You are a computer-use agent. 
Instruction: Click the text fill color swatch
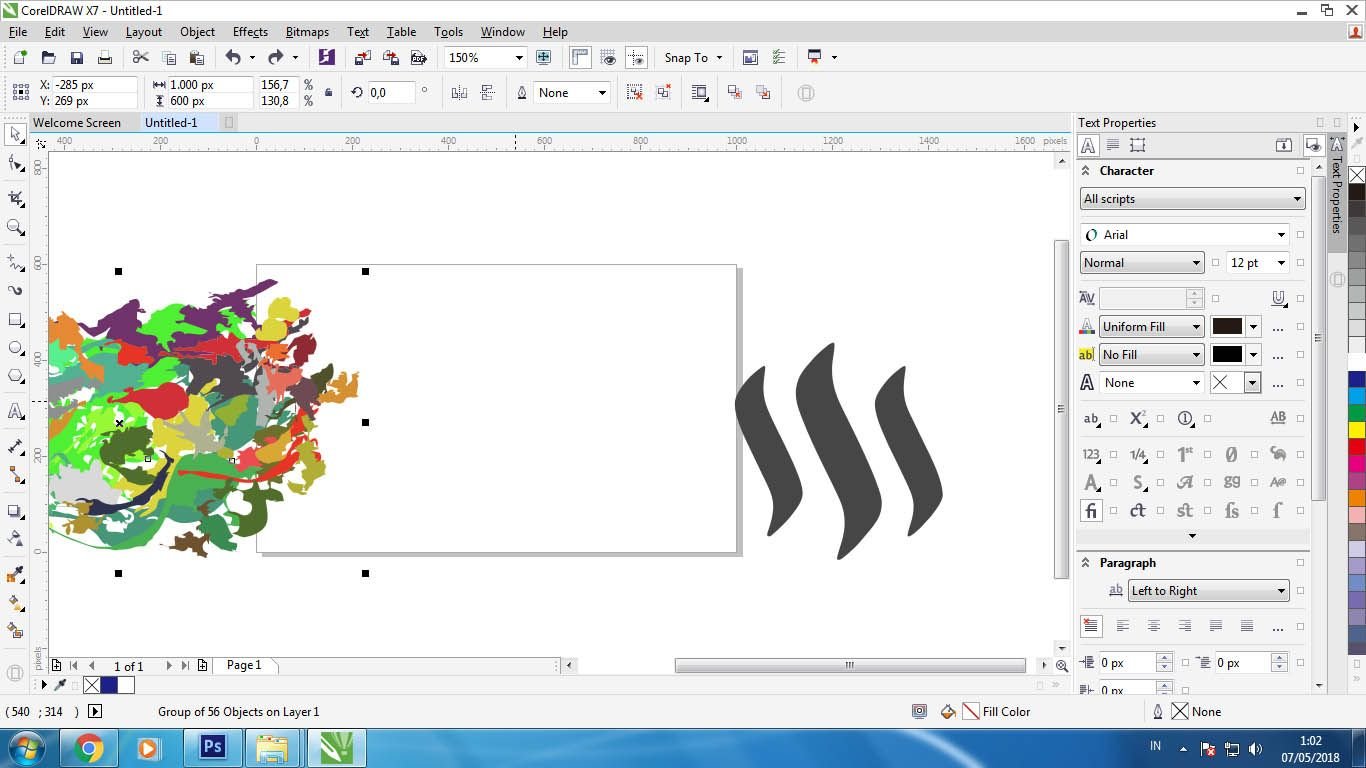click(1227, 327)
